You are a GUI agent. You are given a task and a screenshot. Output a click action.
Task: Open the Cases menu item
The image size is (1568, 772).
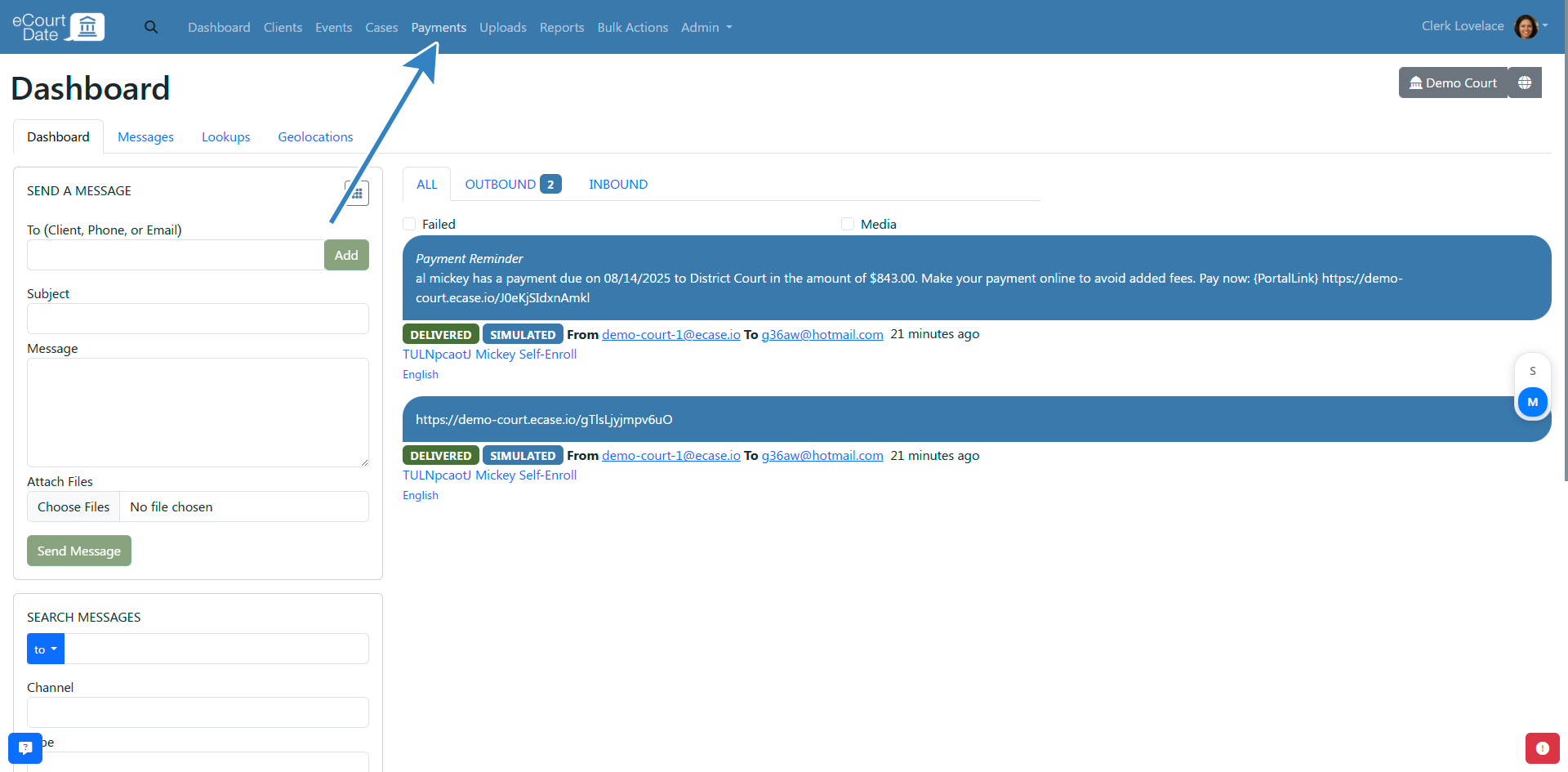tap(381, 27)
